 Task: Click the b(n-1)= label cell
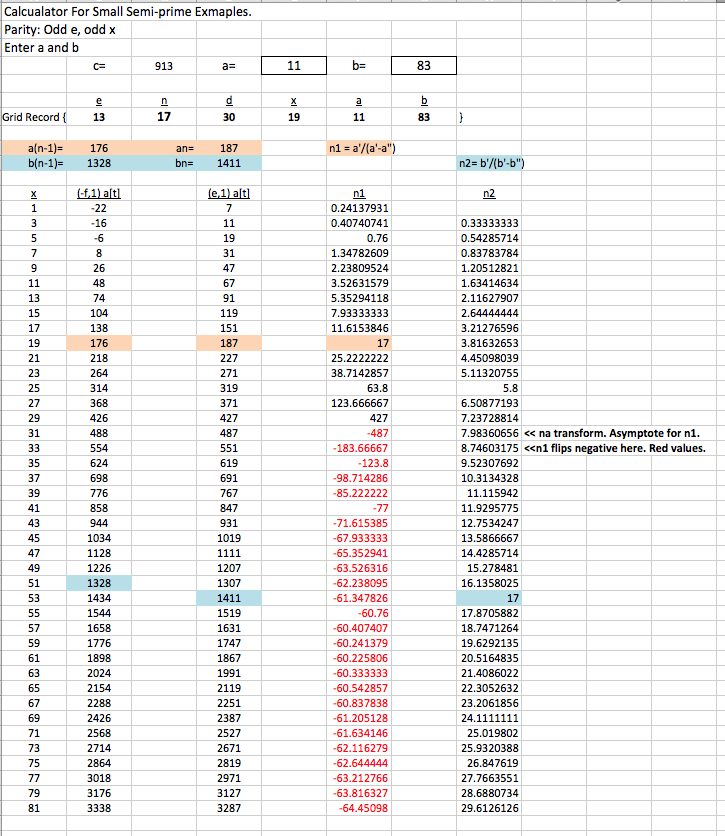click(x=34, y=163)
